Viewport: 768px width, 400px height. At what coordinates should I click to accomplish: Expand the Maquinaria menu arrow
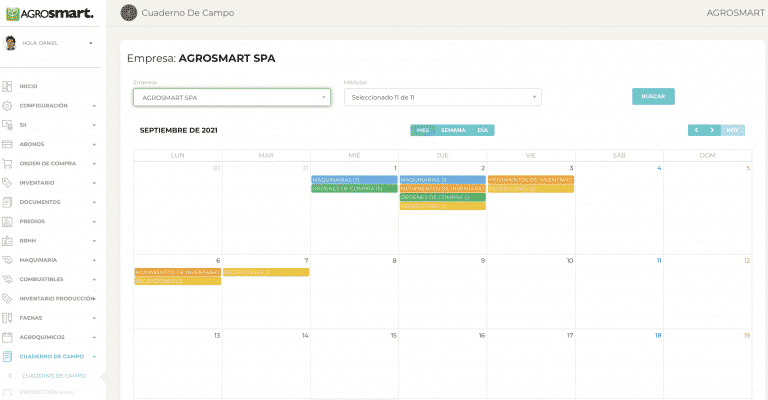tap(94, 260)
